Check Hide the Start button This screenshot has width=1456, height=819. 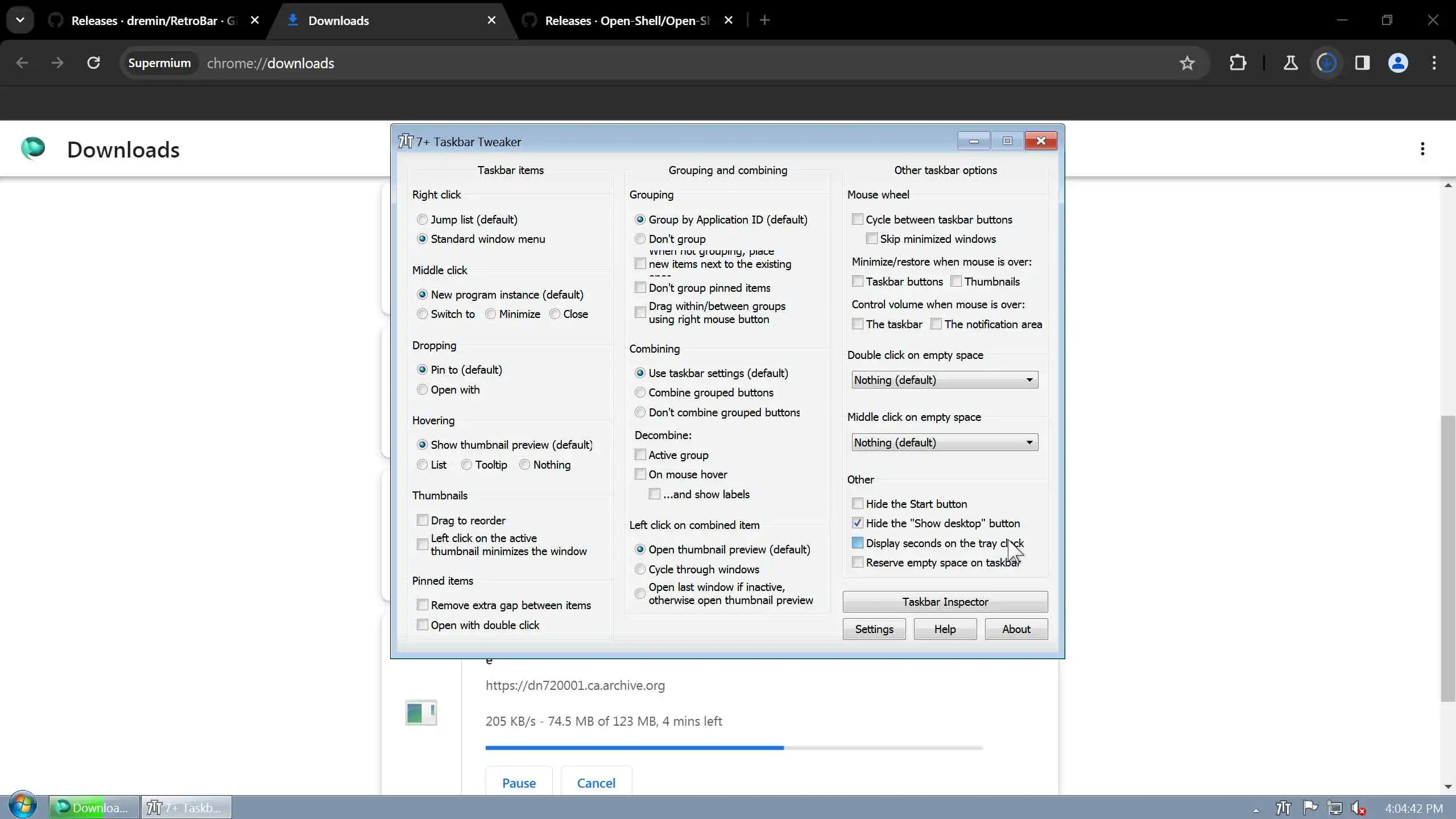coord(858,504)
